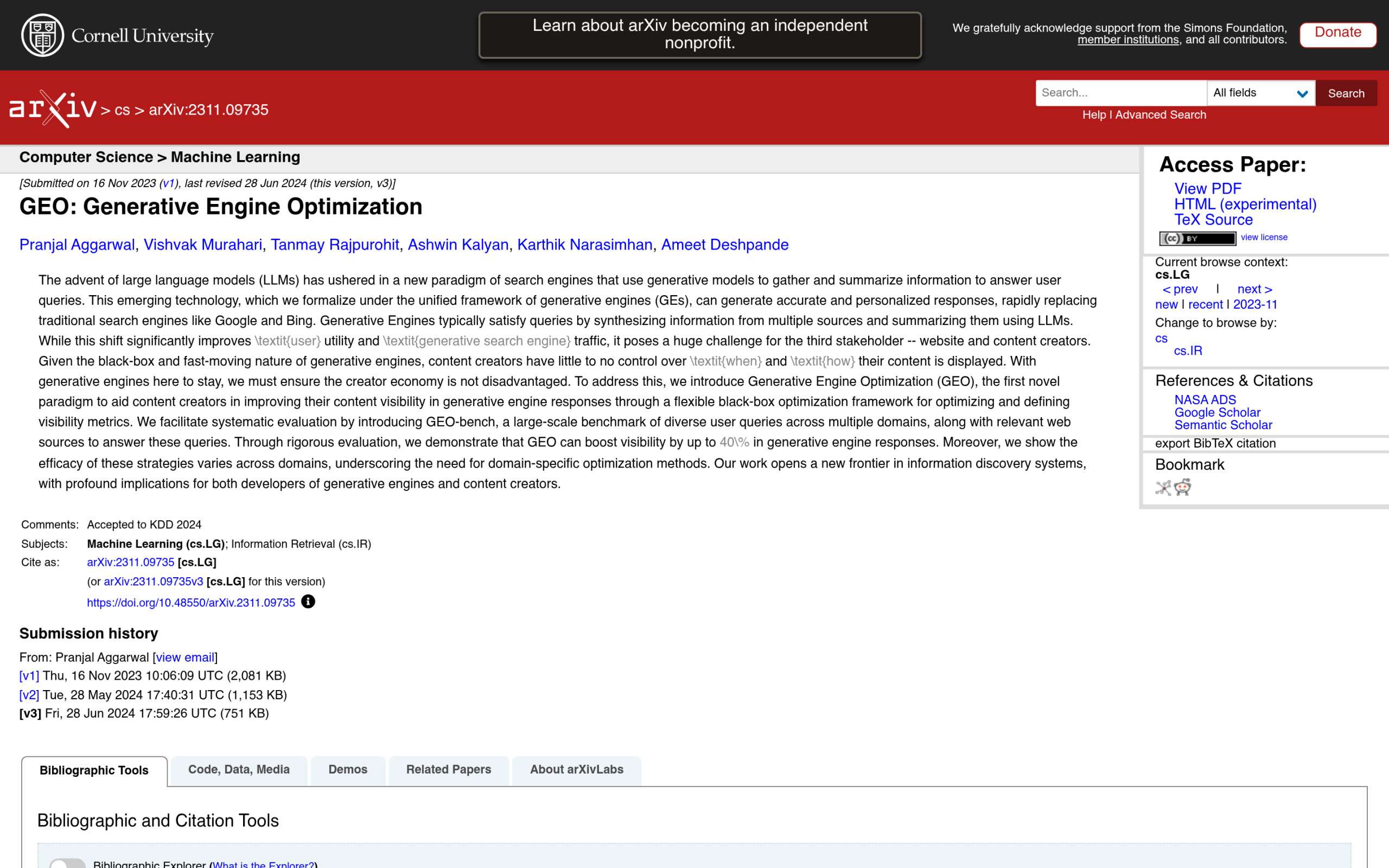Click the view license link

coord(1264,237)
